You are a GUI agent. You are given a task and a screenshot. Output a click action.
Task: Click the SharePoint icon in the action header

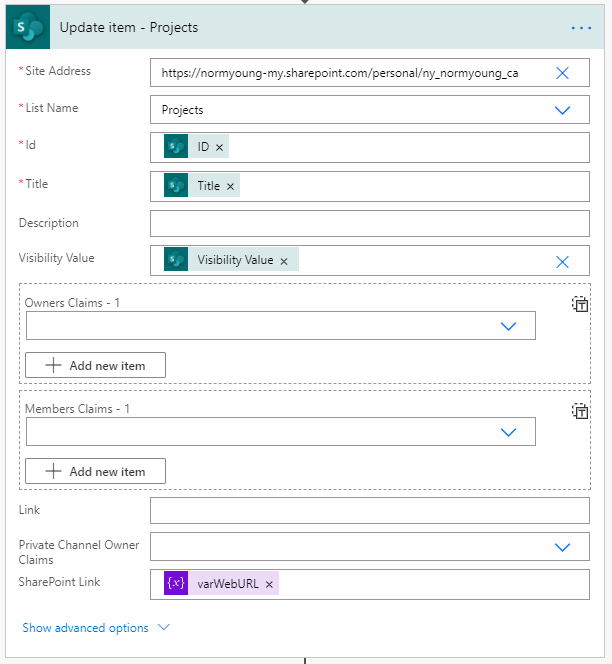28,28
